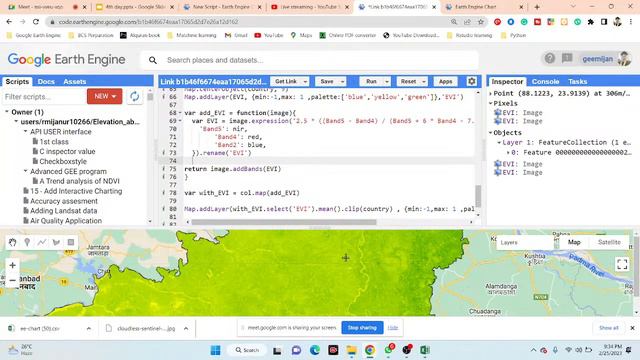This screenshot has width=640, height=360.
Task: Open Windows Start menu
Action: [216, 350]
